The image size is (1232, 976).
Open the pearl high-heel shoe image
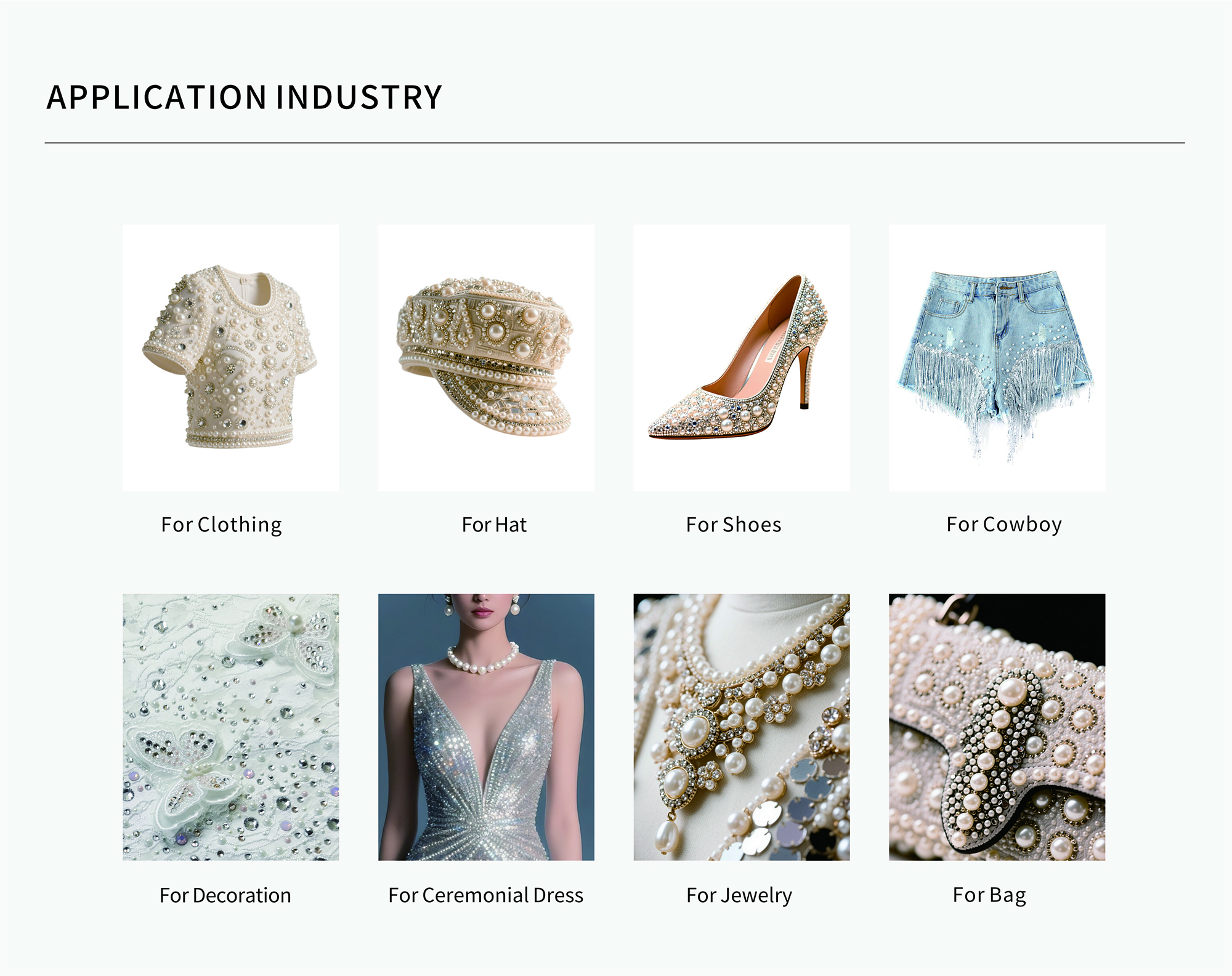[x=742, y=357]
